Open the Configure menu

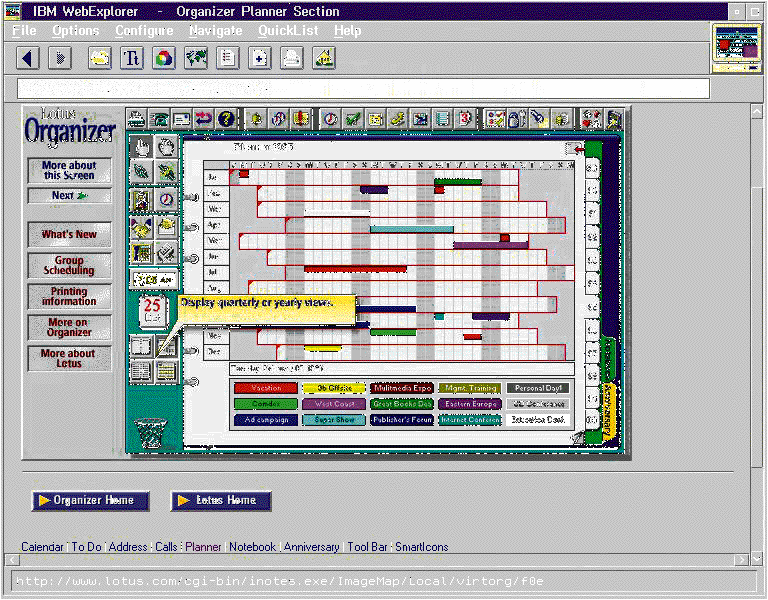[144, 30]
